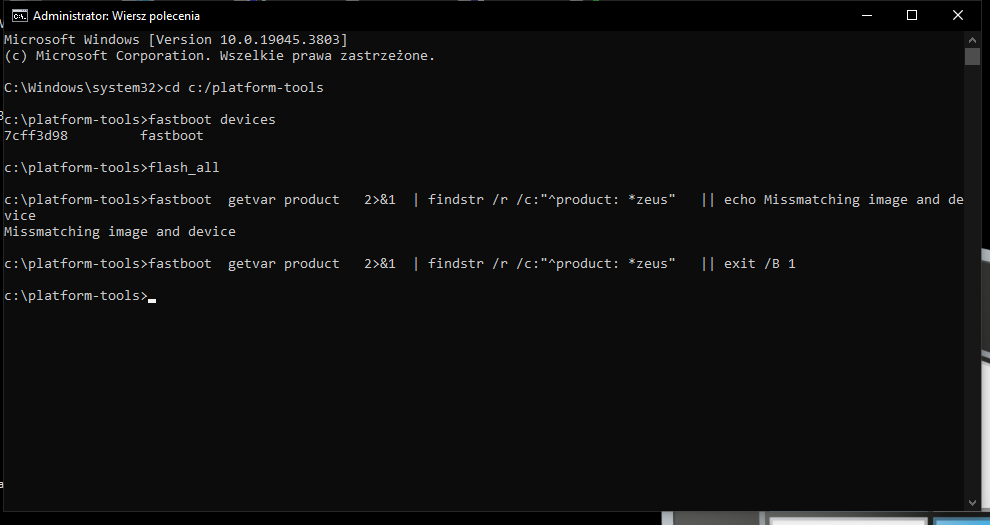Click the 'Missmatching image and device' output line

[x=120, y=232]
